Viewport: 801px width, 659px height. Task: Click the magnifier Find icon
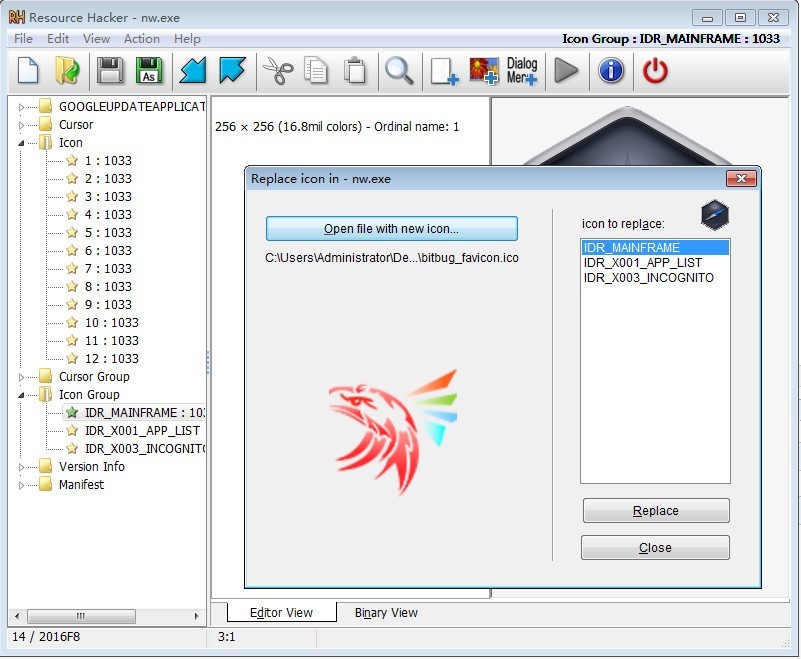pos(399,71)
